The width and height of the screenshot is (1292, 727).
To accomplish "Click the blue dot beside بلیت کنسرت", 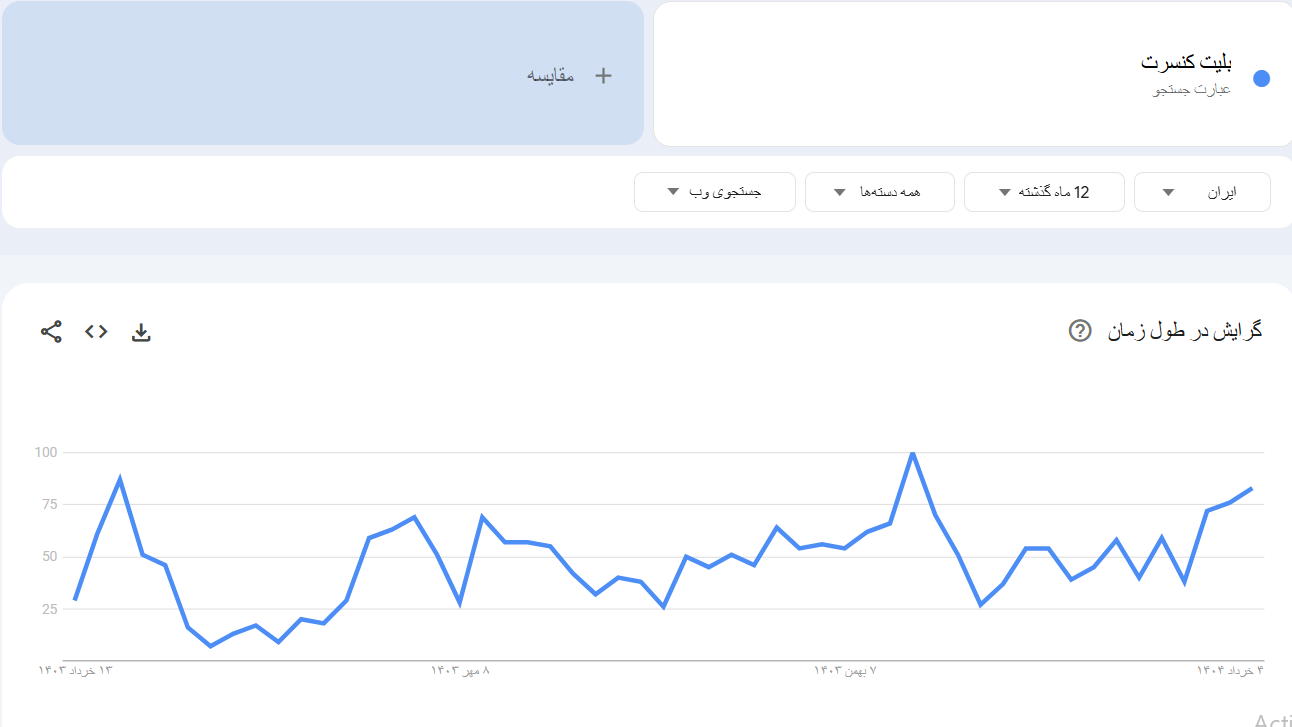I will click(x=1261, y=78).
